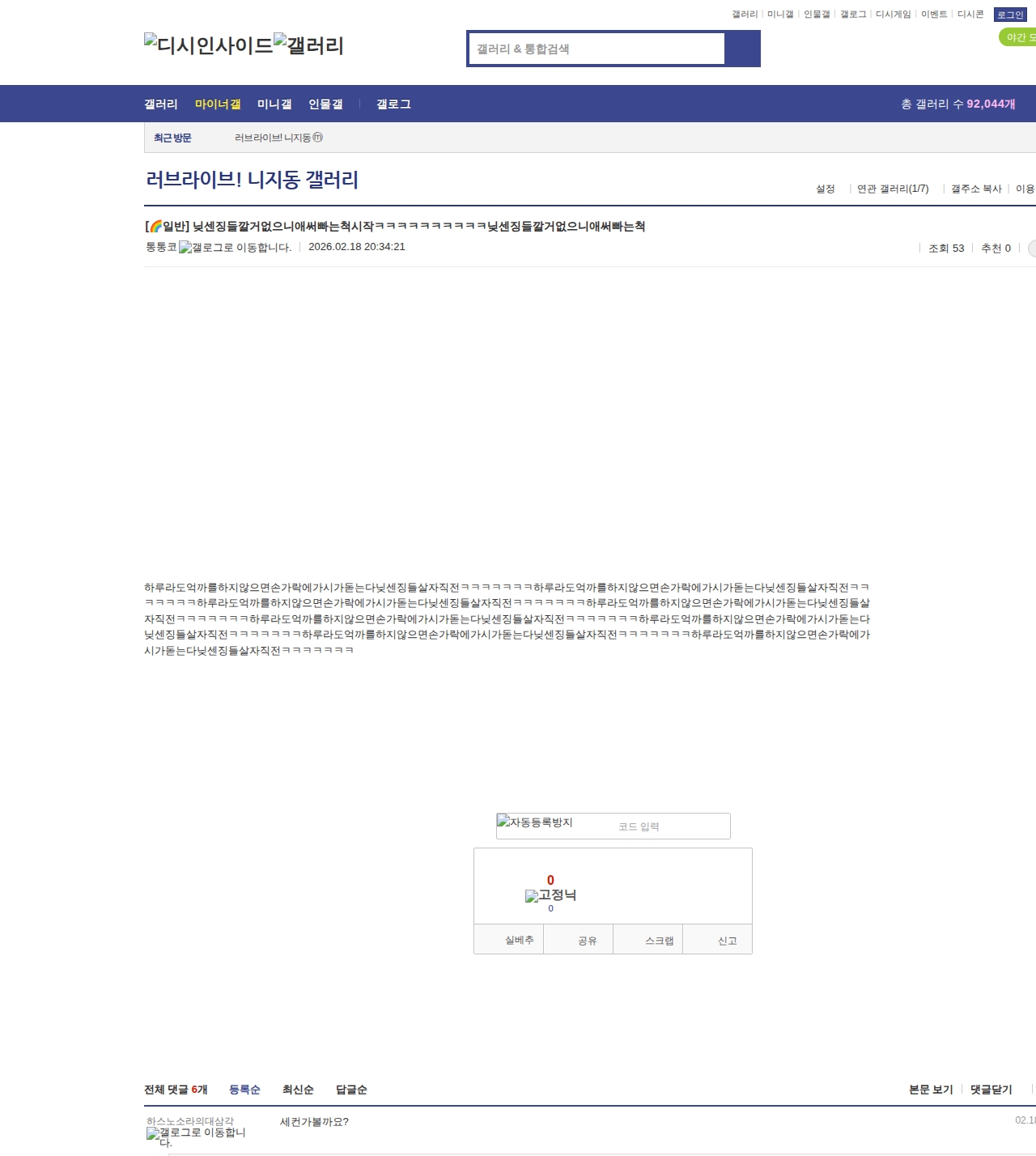Click the 갤러리 & 통합검색 search field

[597, 49]
